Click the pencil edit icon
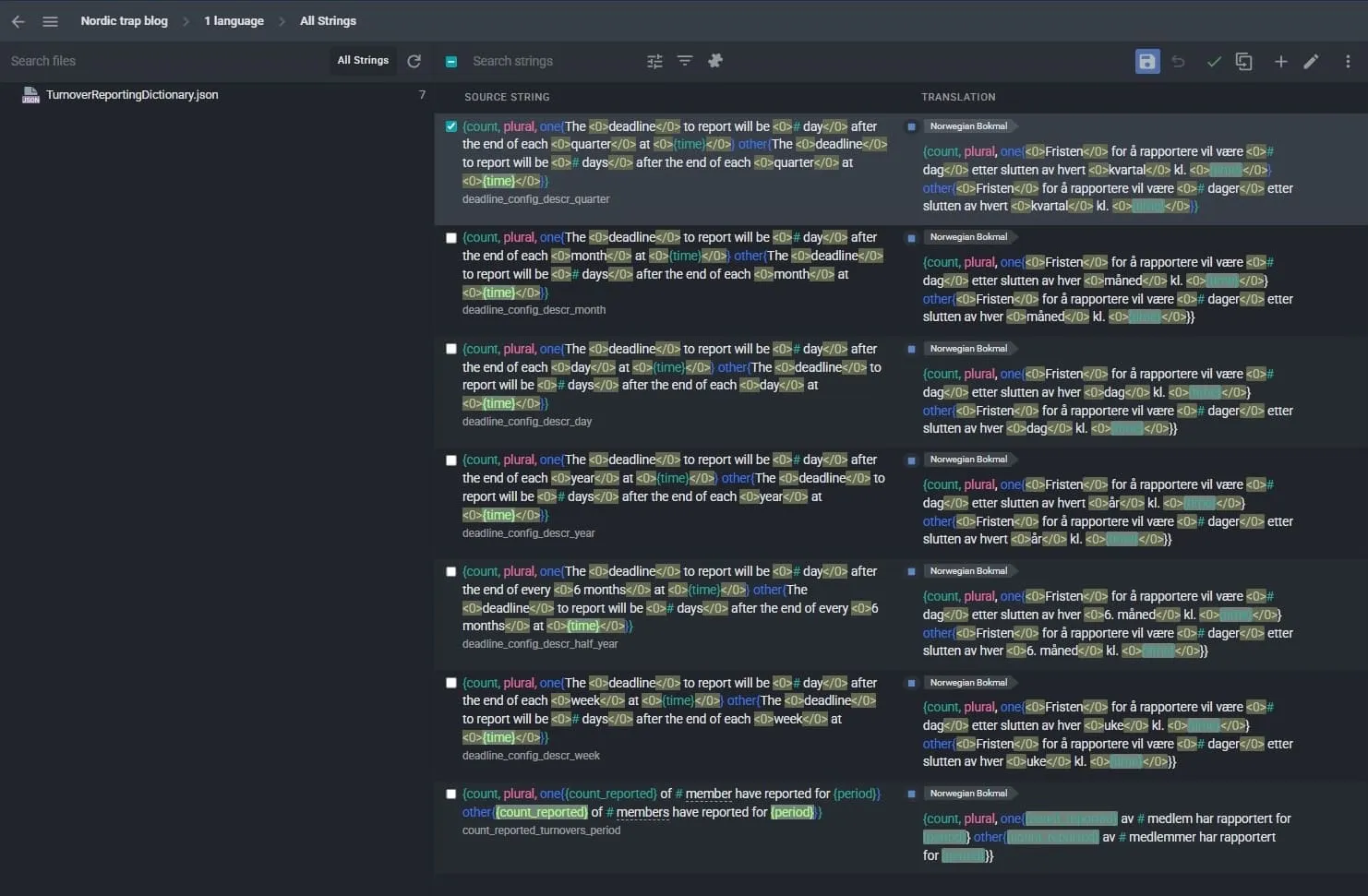 (x=1311, y=62)
